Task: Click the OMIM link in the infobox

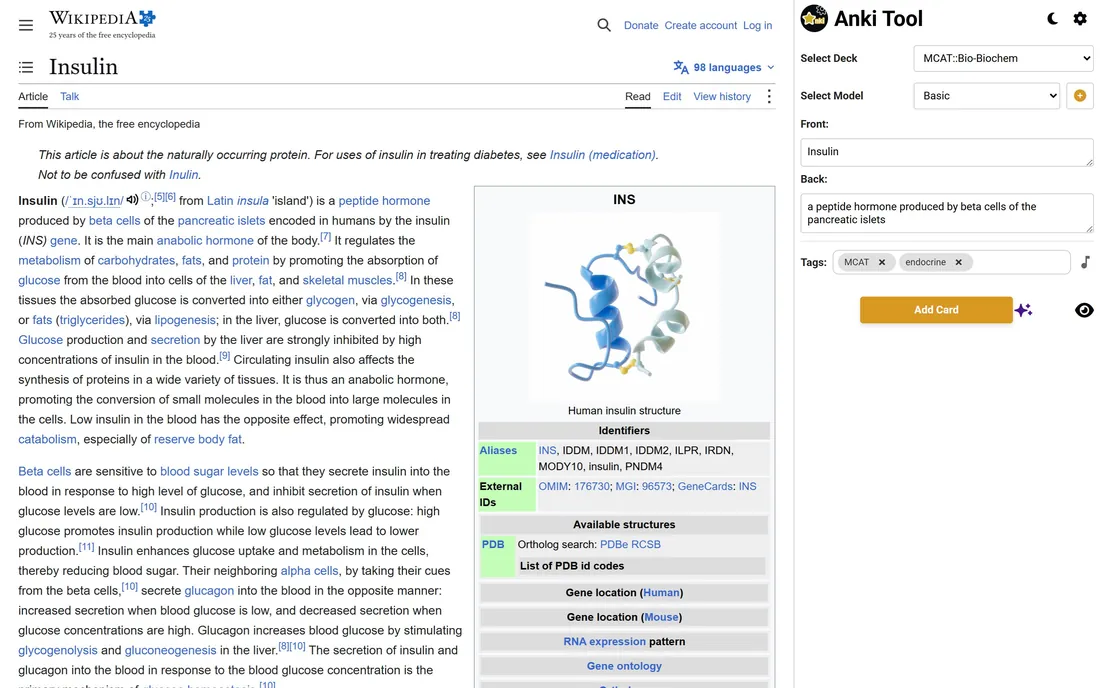Action: (553, 486)
